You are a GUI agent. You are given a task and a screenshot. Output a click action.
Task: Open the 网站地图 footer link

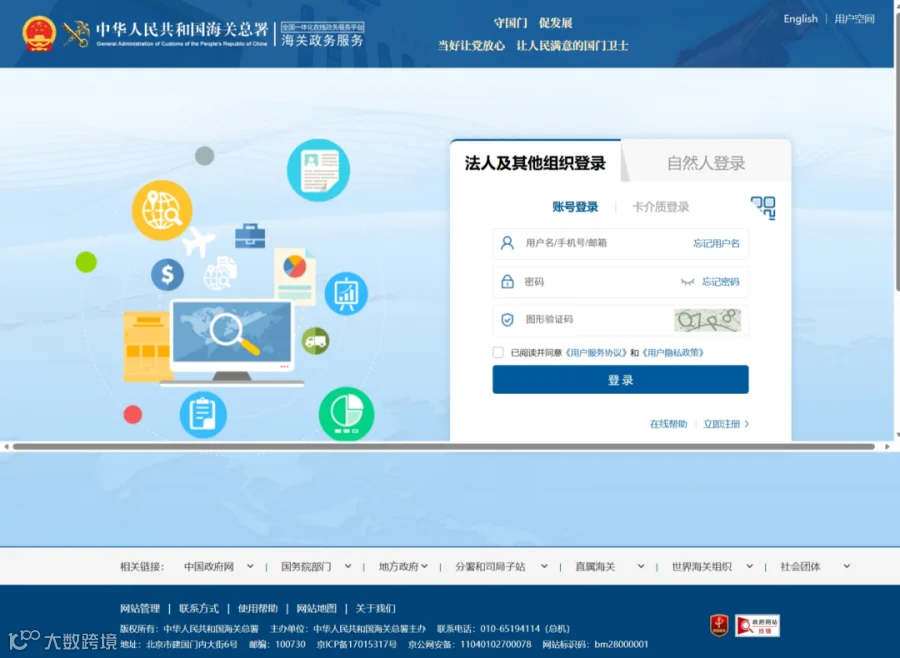316,609
